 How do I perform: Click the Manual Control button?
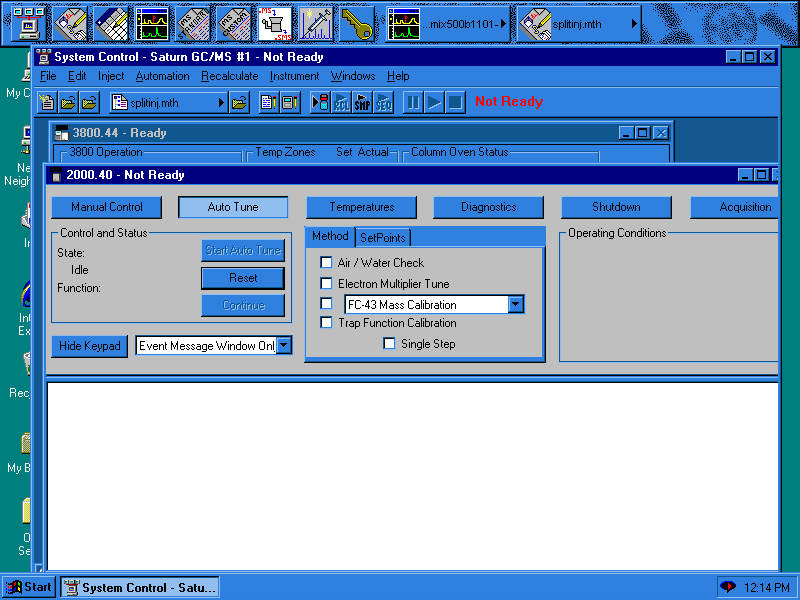coord(107,207)
